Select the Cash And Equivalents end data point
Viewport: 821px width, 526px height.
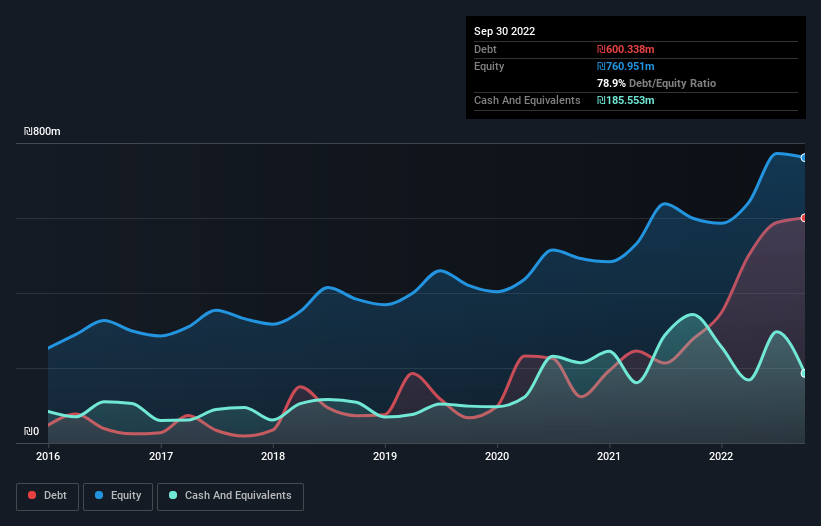(x=804, y=374)
